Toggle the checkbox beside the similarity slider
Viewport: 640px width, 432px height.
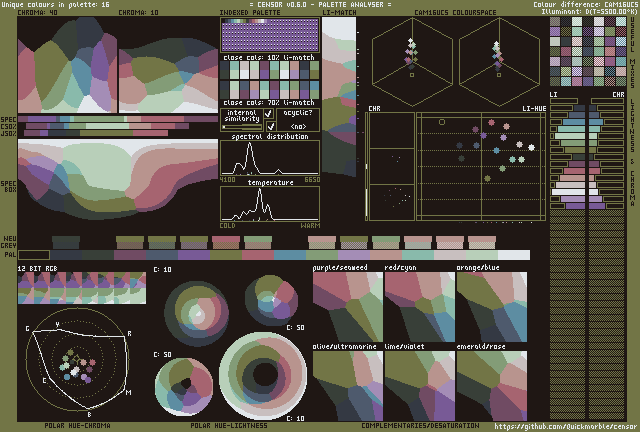tap(269, 126)
